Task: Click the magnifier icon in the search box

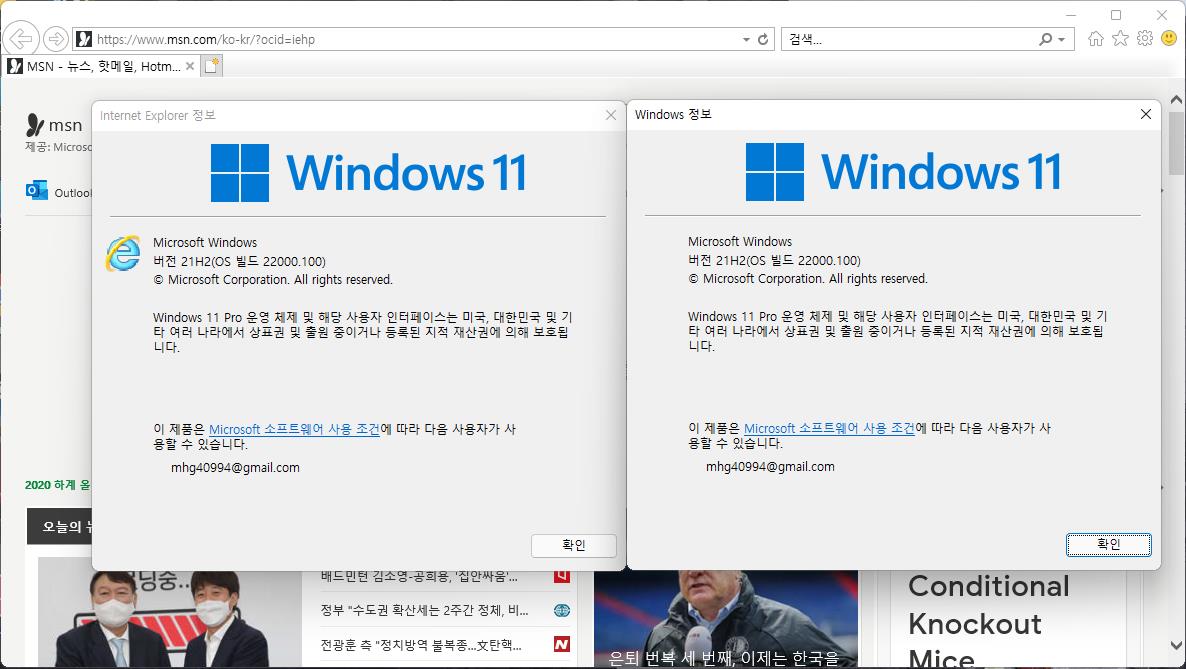Action: (x=1045, y=39)
